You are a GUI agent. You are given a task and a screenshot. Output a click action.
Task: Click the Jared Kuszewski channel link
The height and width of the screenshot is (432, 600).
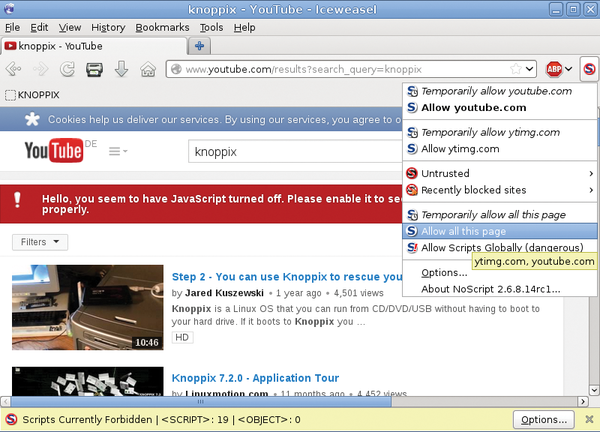pyautogui.click(x=224, y=293)
